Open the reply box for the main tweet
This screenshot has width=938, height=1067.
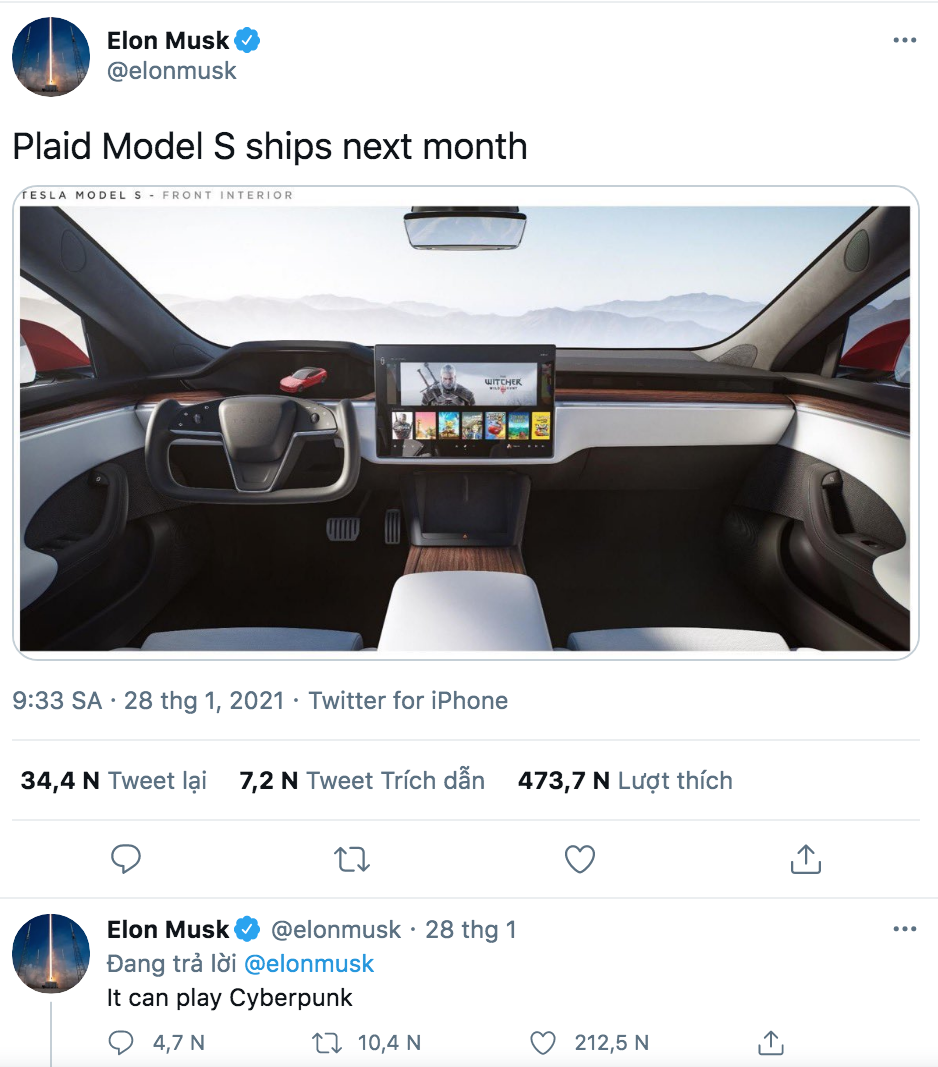(126, 858)
